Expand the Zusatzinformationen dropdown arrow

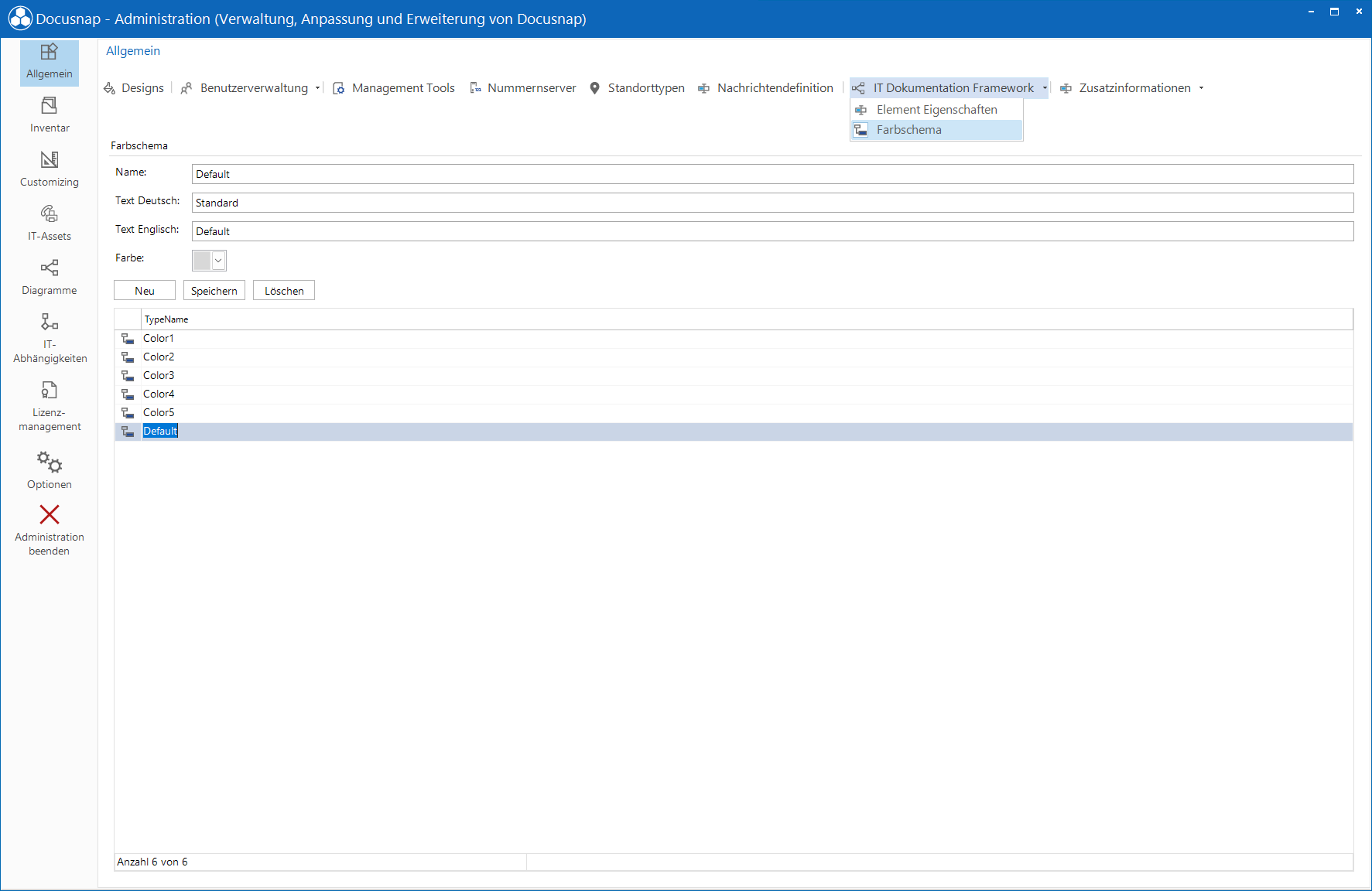tap(1201, 88)
